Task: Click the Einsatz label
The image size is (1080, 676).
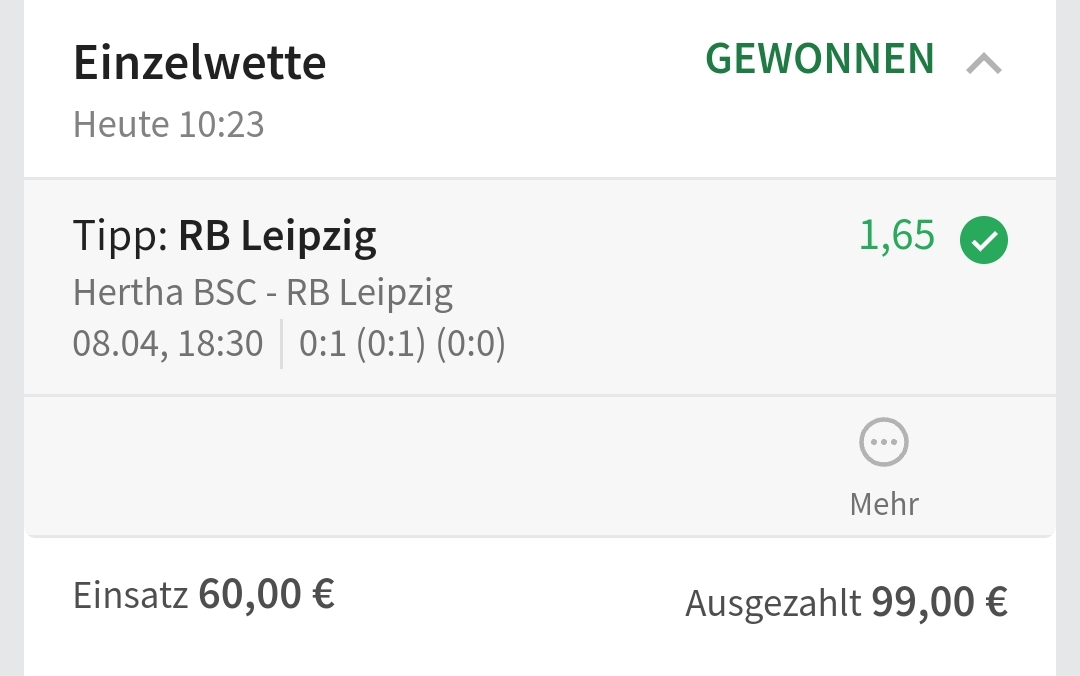Action: pos(130,596)
